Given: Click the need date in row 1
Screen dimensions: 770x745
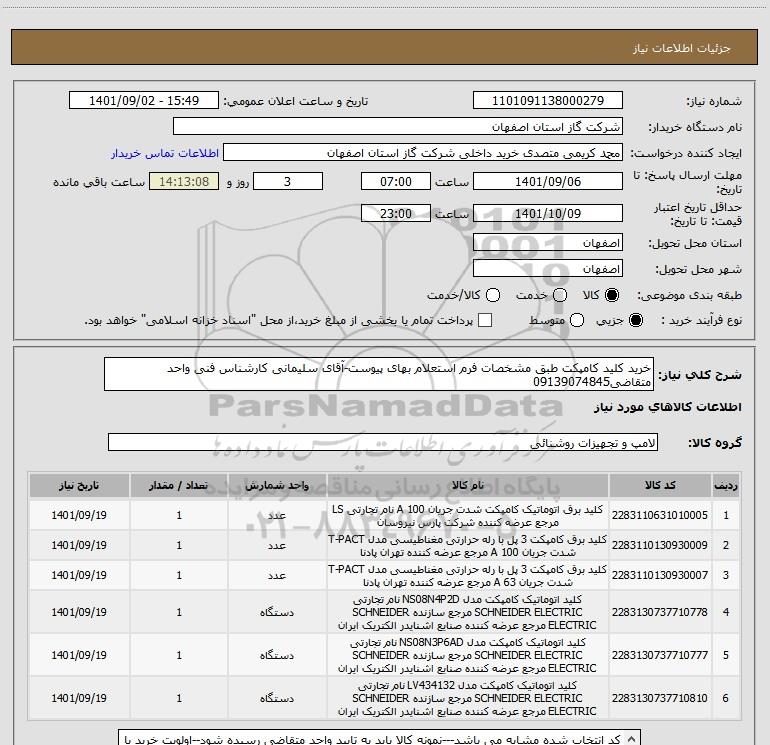Looking at the screenshot, I should [79, 515].
